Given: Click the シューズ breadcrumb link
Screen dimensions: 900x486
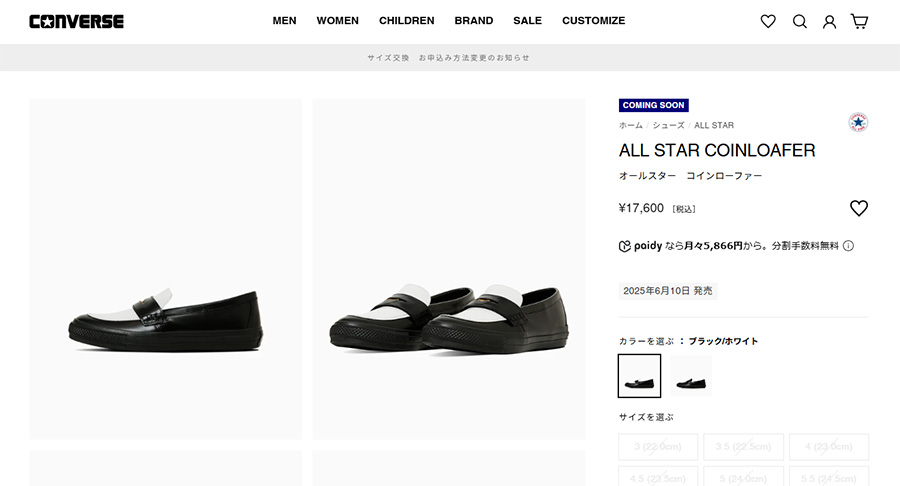Looking at the screenshot, I should tap(668, 125).
